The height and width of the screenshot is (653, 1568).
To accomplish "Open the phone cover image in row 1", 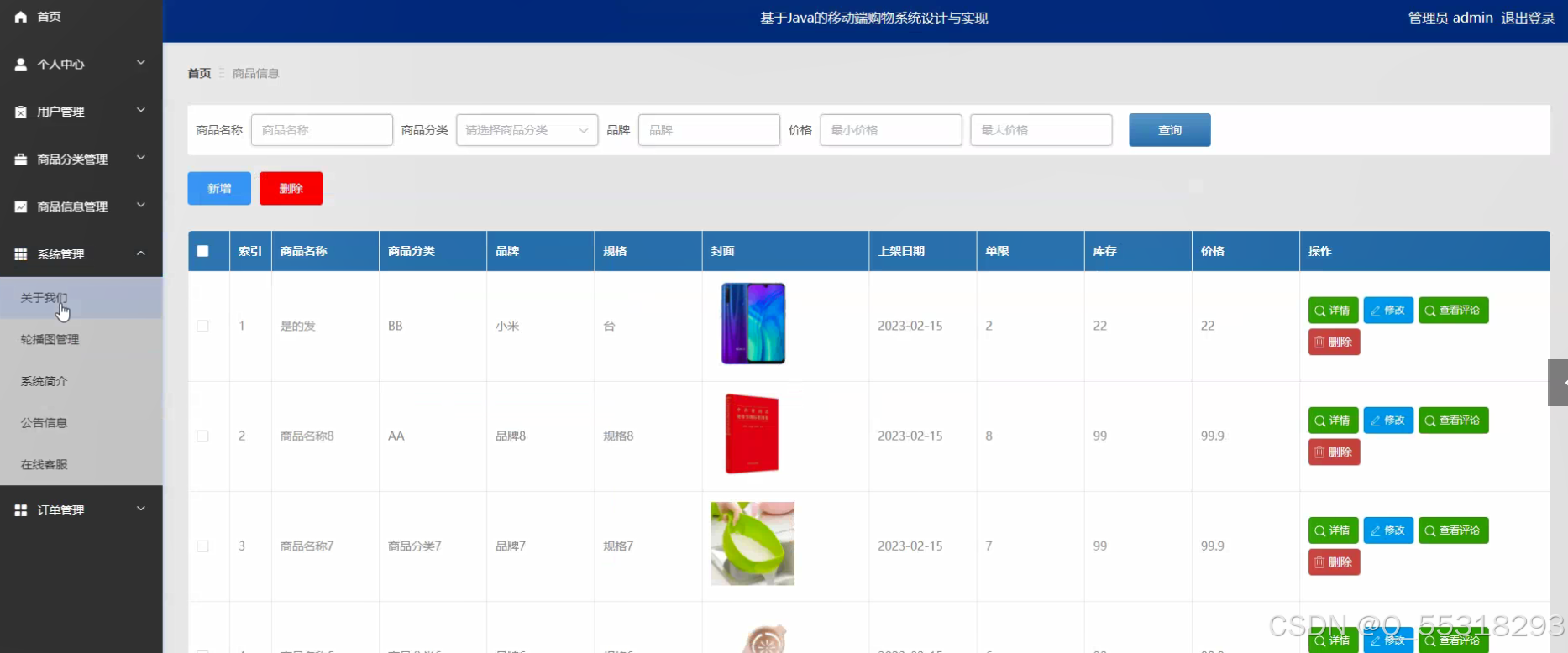I will click(753, 323).
